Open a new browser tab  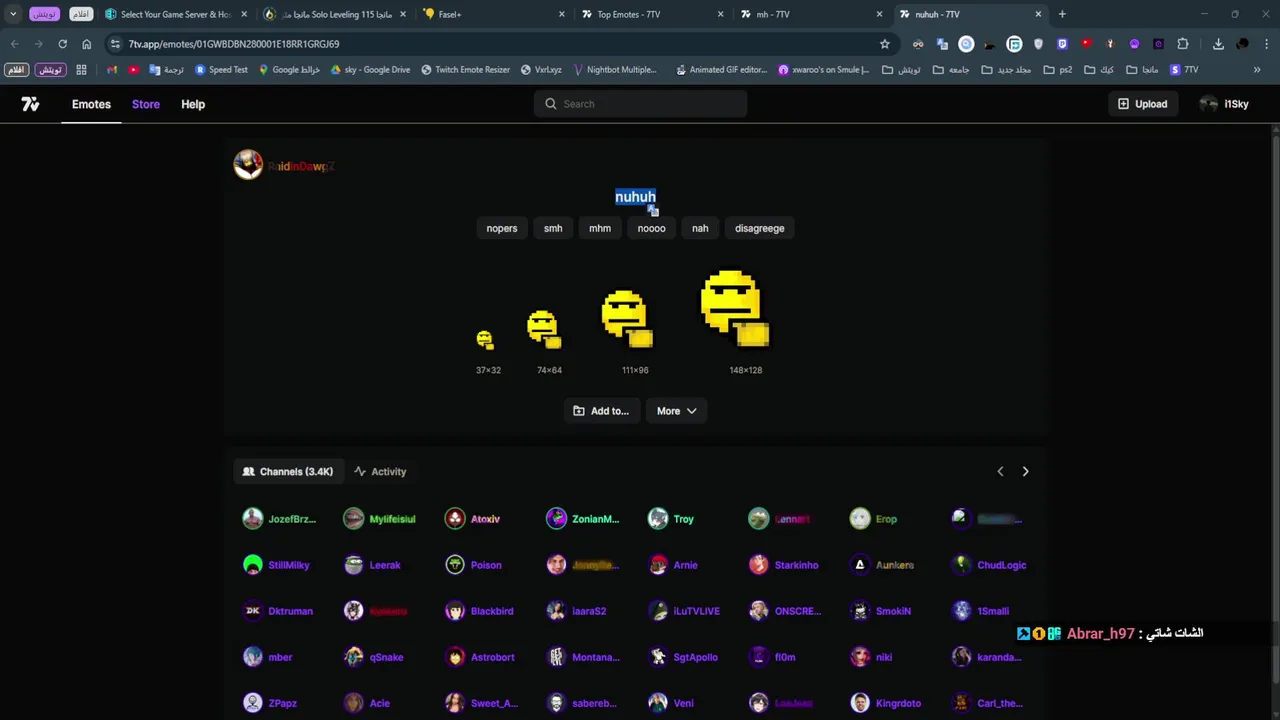click(x=1062, y=14)
